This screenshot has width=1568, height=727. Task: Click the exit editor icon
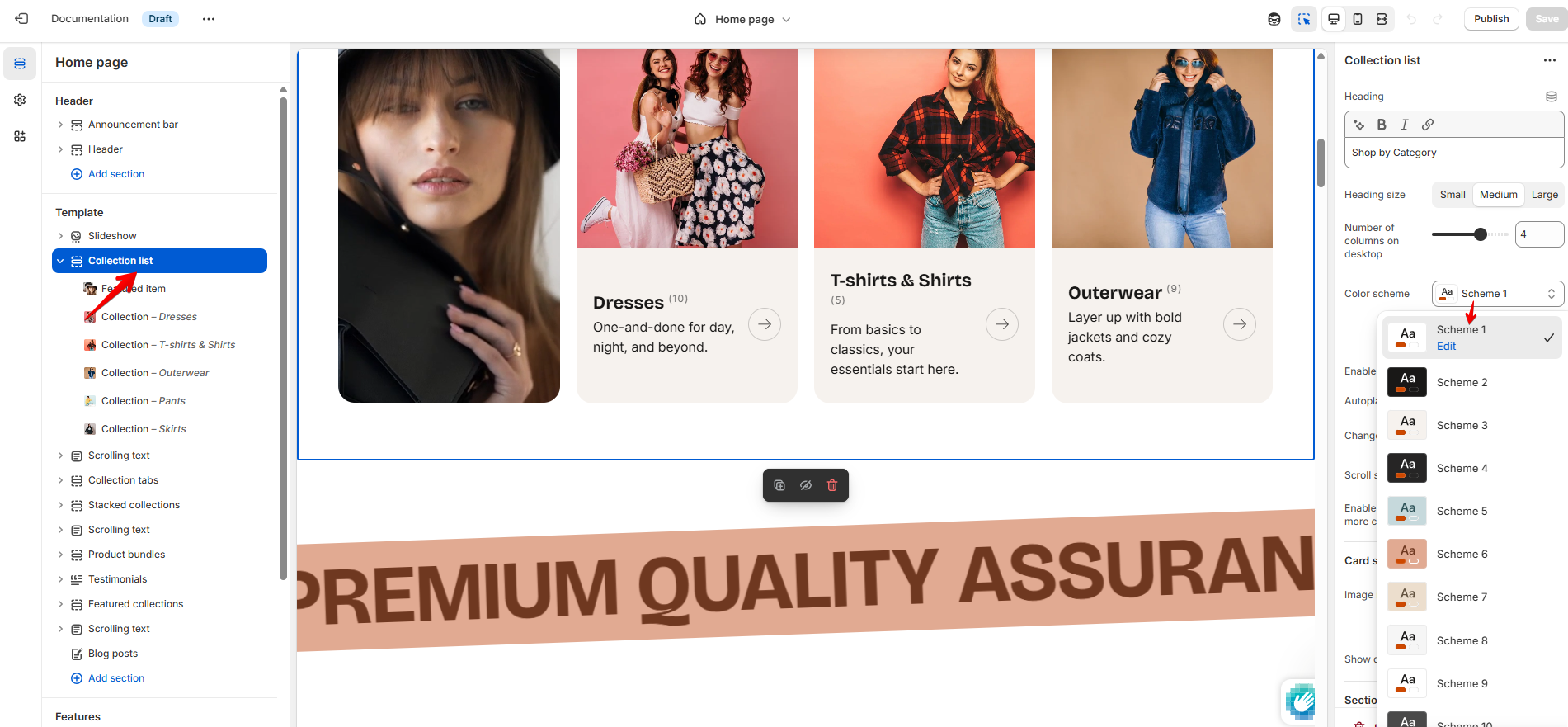click(x=21, y=19)
